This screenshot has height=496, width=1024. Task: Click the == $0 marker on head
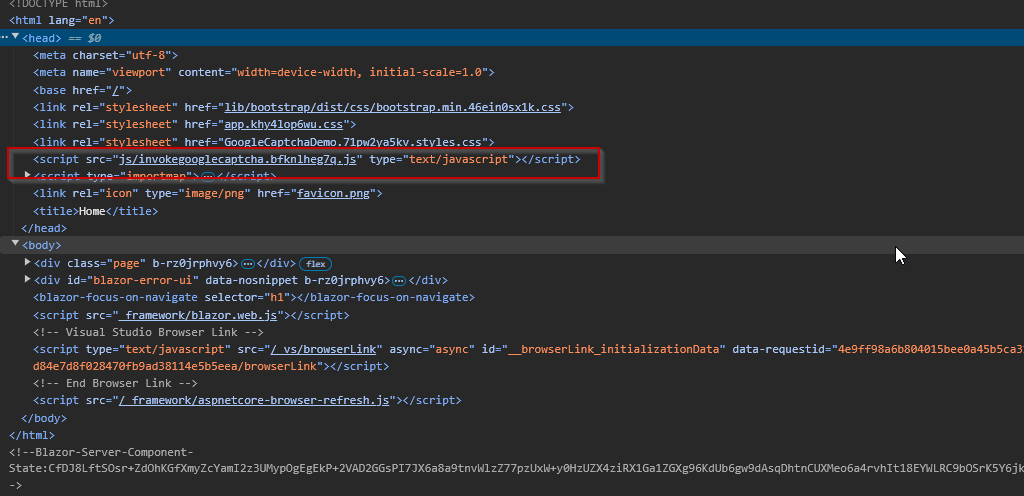coord(84,38)
